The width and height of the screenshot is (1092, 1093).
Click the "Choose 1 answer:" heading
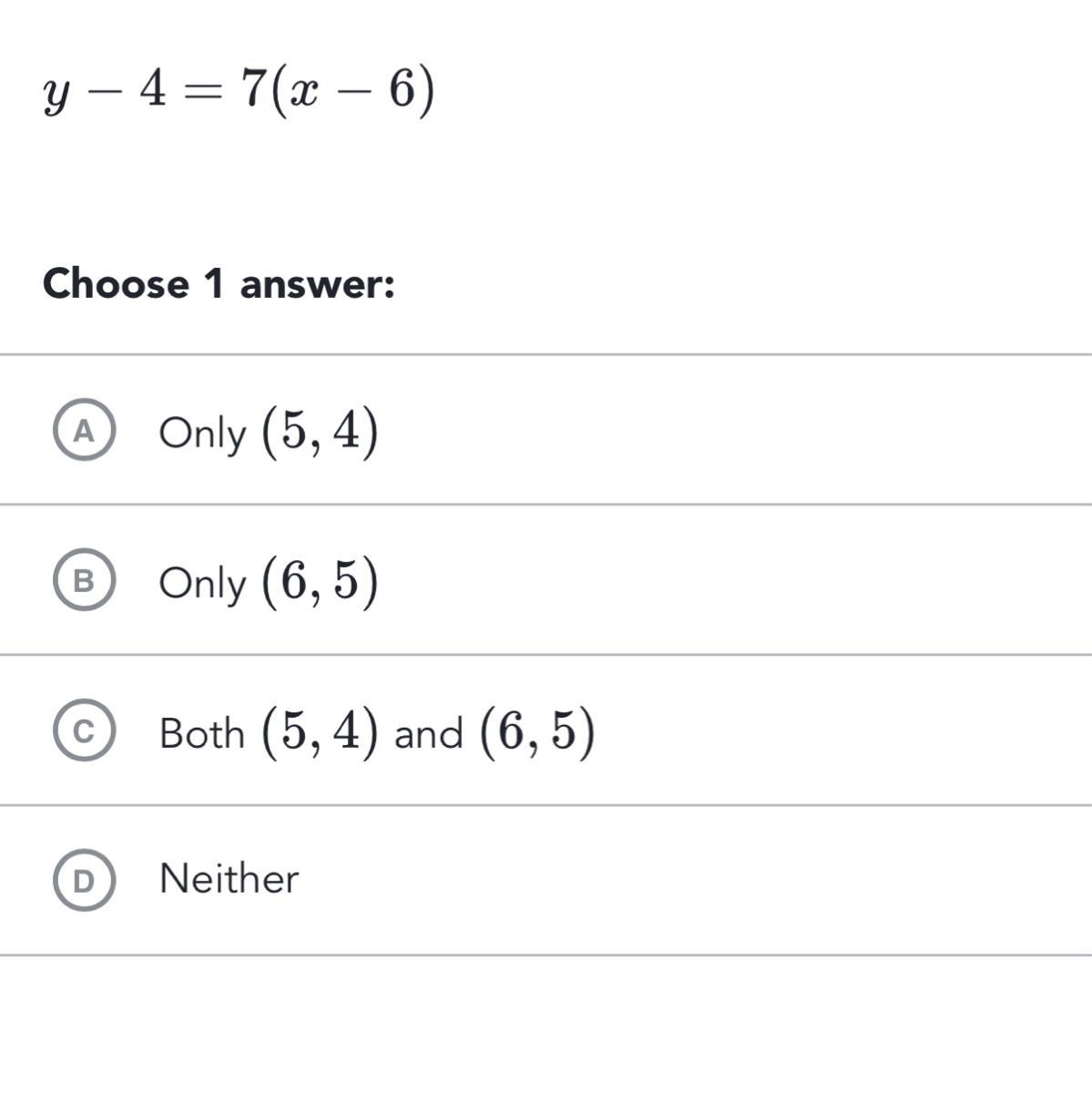(x=219, y=283)
